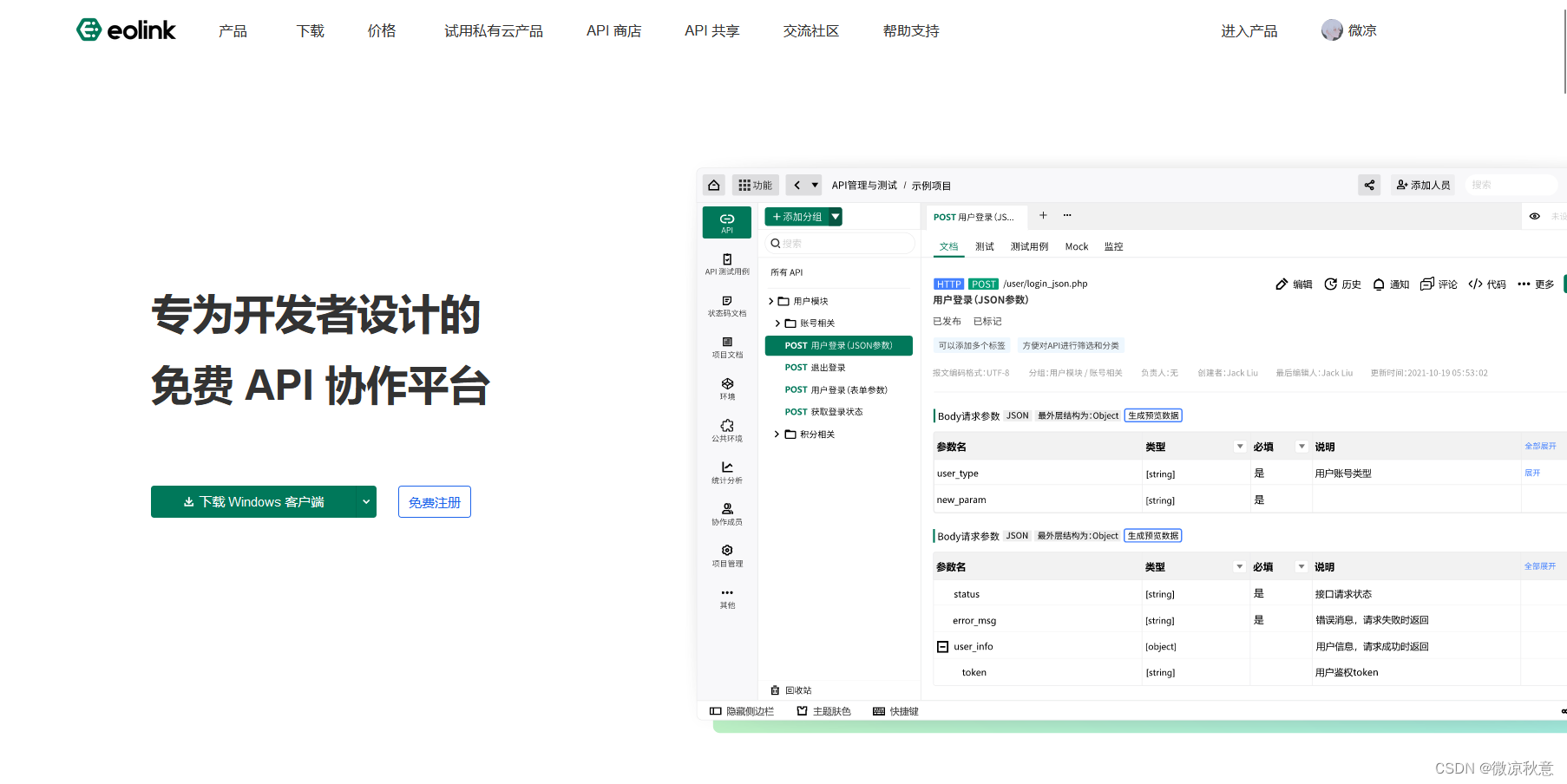1567x784 pixels.
Task: Open tab options ellipsis menu
Action: click(1067, 215)
